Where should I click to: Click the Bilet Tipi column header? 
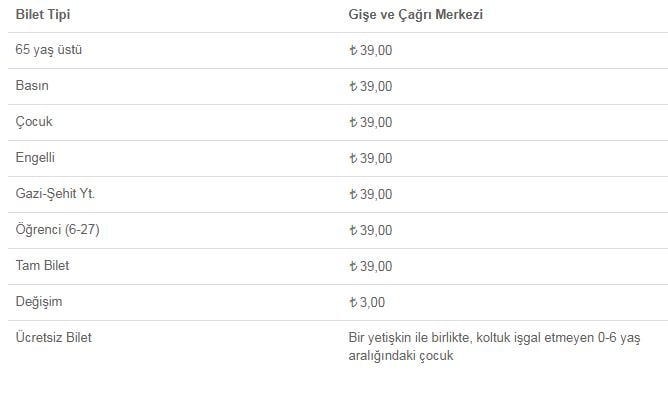pos(43,14)
